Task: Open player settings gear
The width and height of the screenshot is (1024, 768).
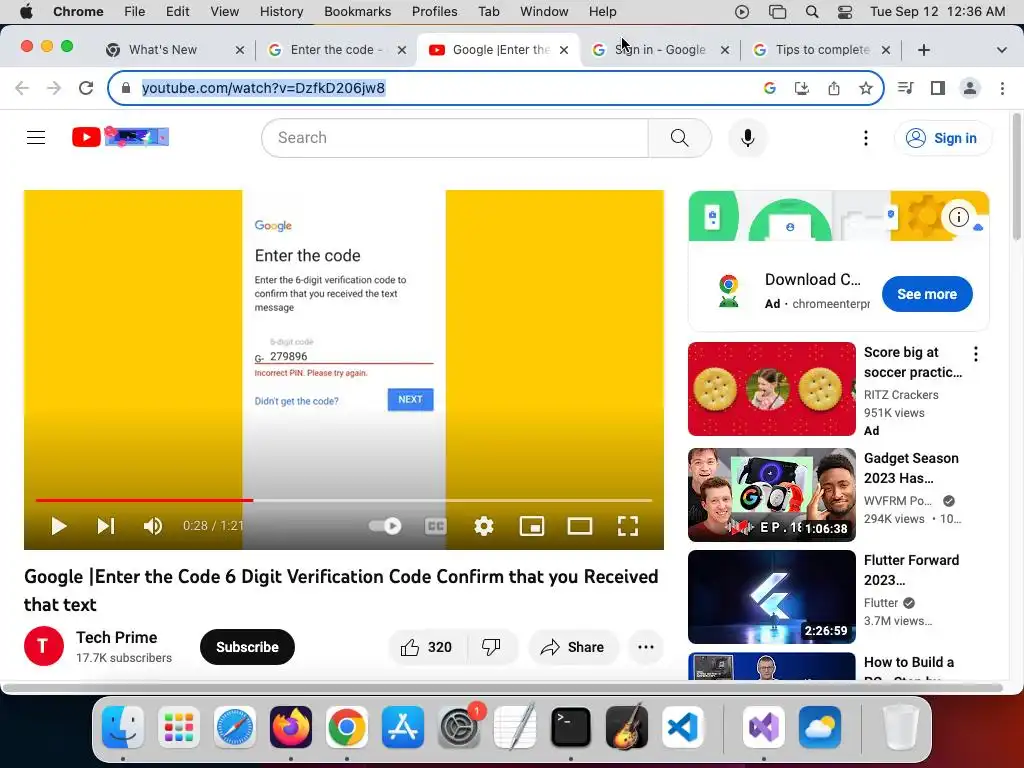Action: pos(483,526)
